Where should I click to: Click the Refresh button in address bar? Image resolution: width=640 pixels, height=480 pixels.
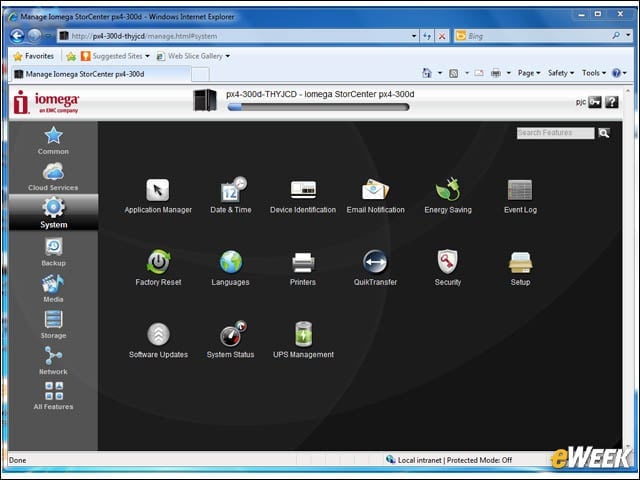click(427, 36)
